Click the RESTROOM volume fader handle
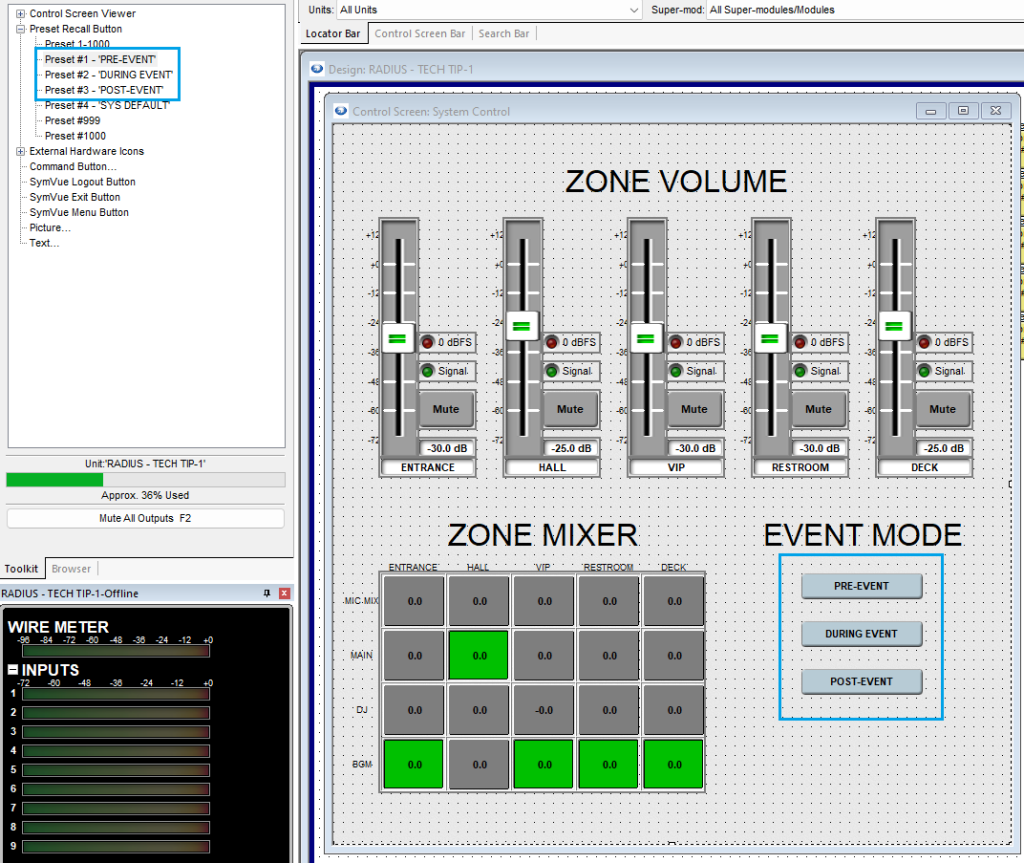Screen dimensions: 1024x863 (769, 337)
